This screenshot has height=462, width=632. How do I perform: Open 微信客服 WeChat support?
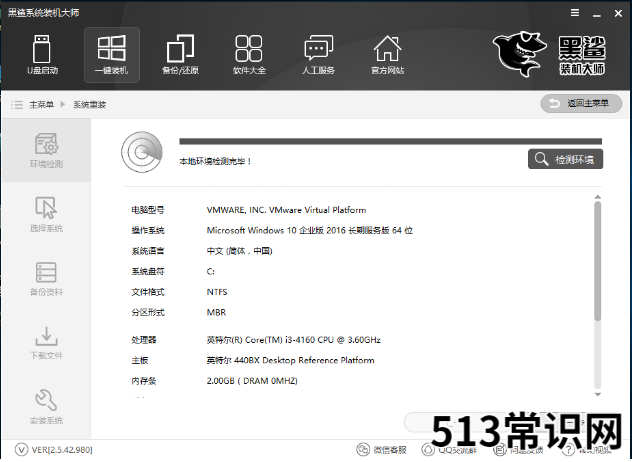pyautogui.click(x=381, y=450)
